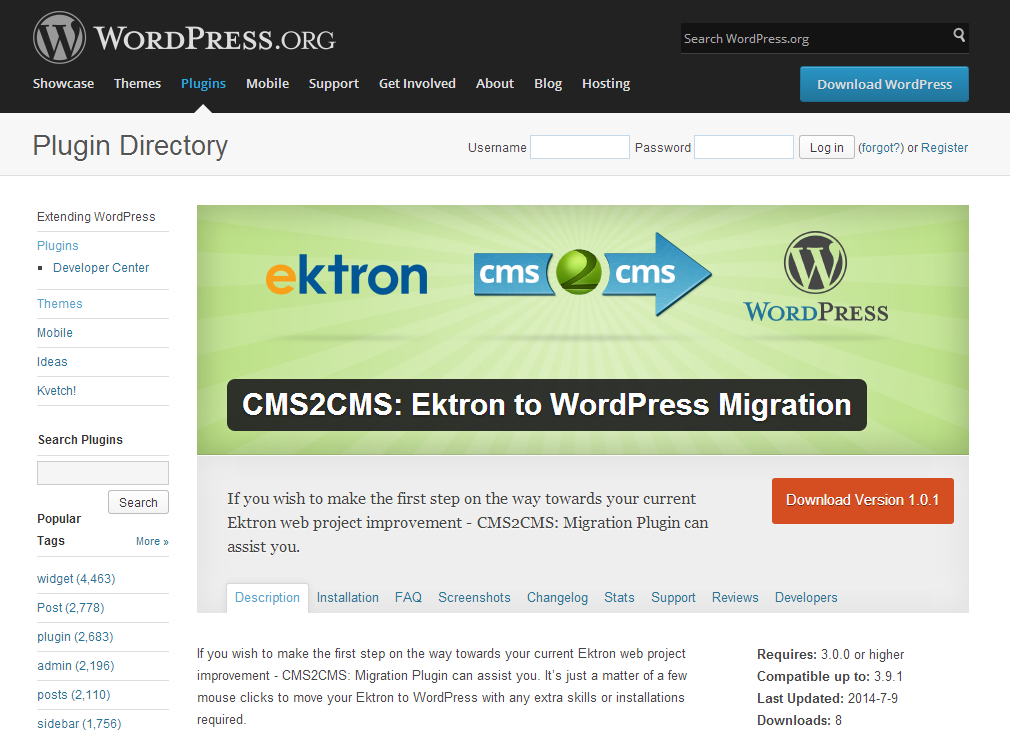Viewport: 1010px width, 738px height.
Task: Switch to the FAQ tab
Action: tap(408, 598)
